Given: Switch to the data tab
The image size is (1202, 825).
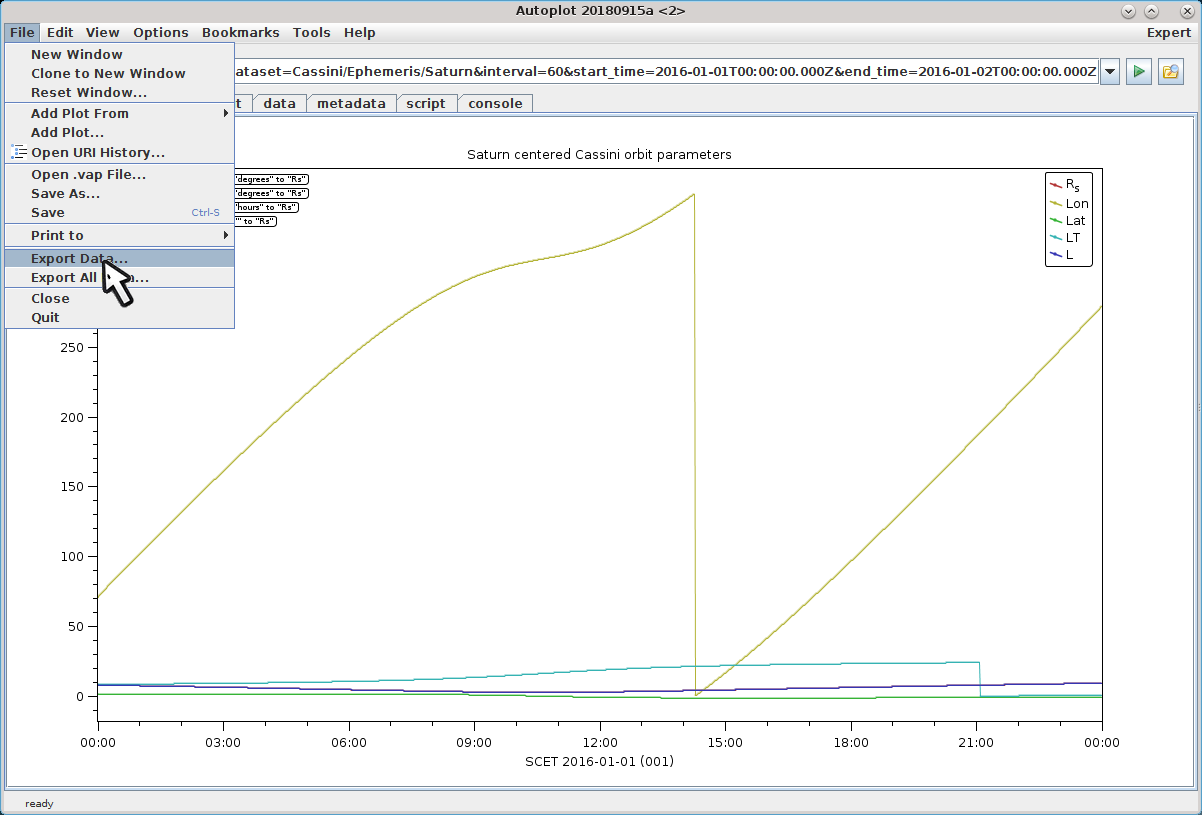Looking at the screenshot, I should (279, 103).
